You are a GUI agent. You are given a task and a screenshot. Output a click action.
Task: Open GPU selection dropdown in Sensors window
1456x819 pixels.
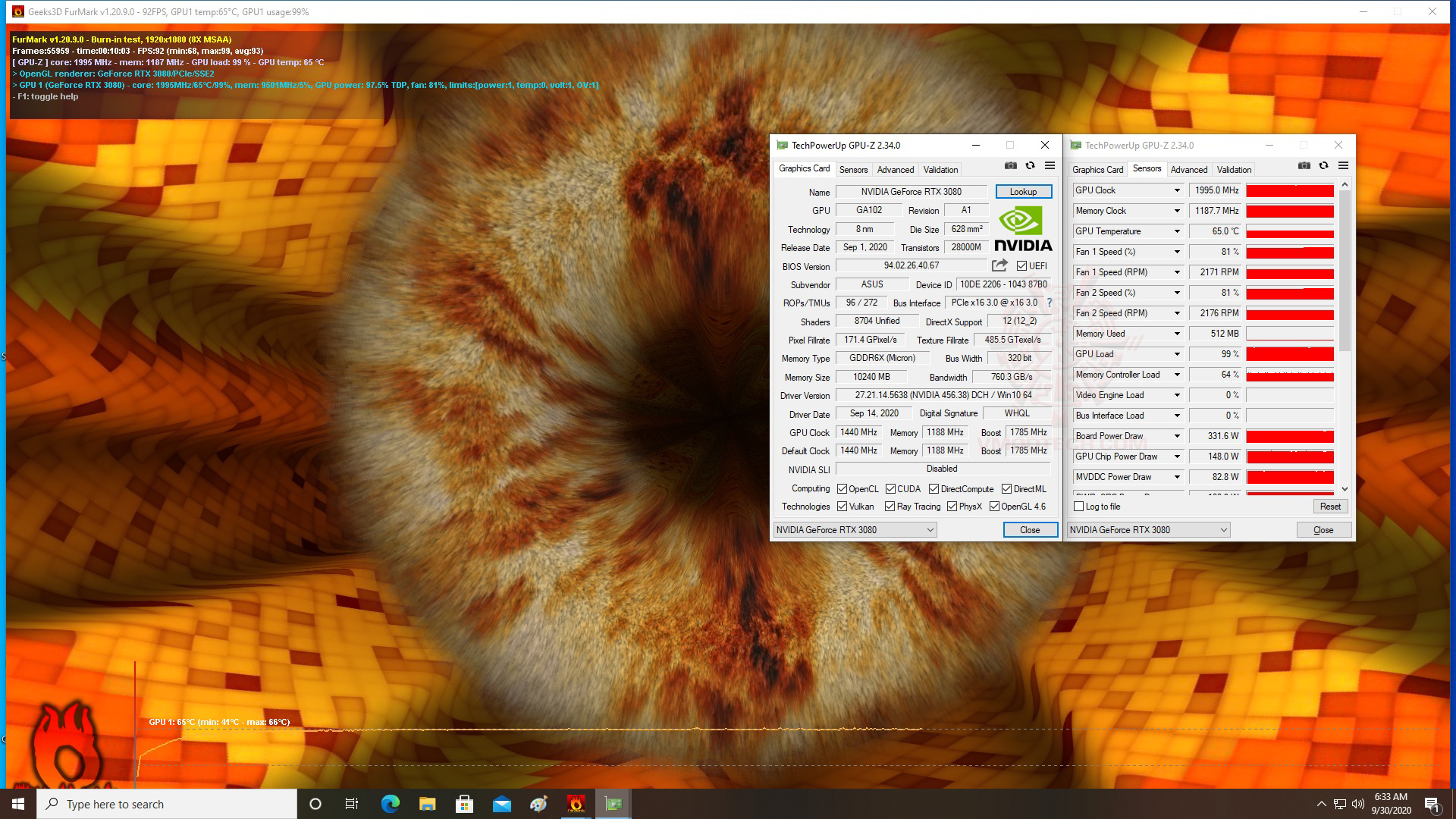1148,530
